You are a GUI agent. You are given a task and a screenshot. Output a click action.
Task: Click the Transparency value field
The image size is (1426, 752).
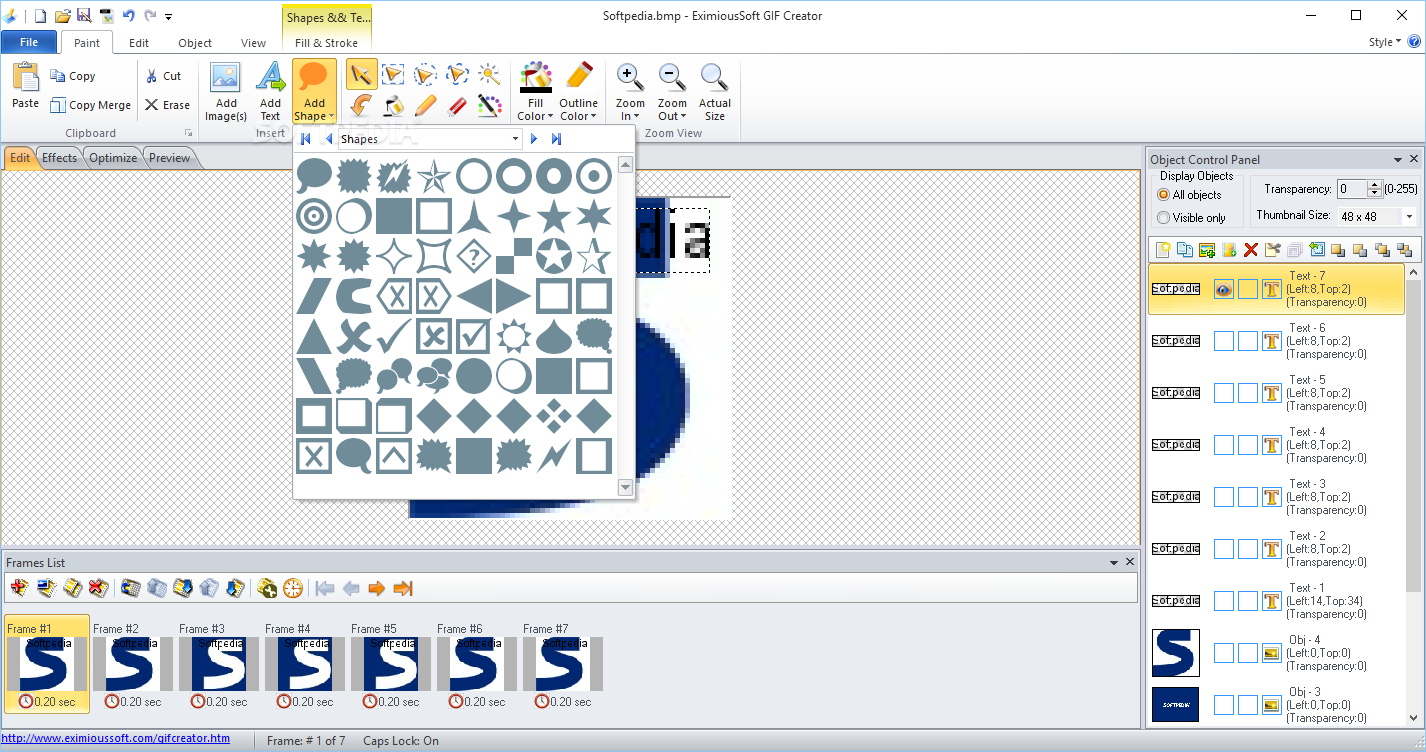pyautogui.click(x=1352, y=189)
